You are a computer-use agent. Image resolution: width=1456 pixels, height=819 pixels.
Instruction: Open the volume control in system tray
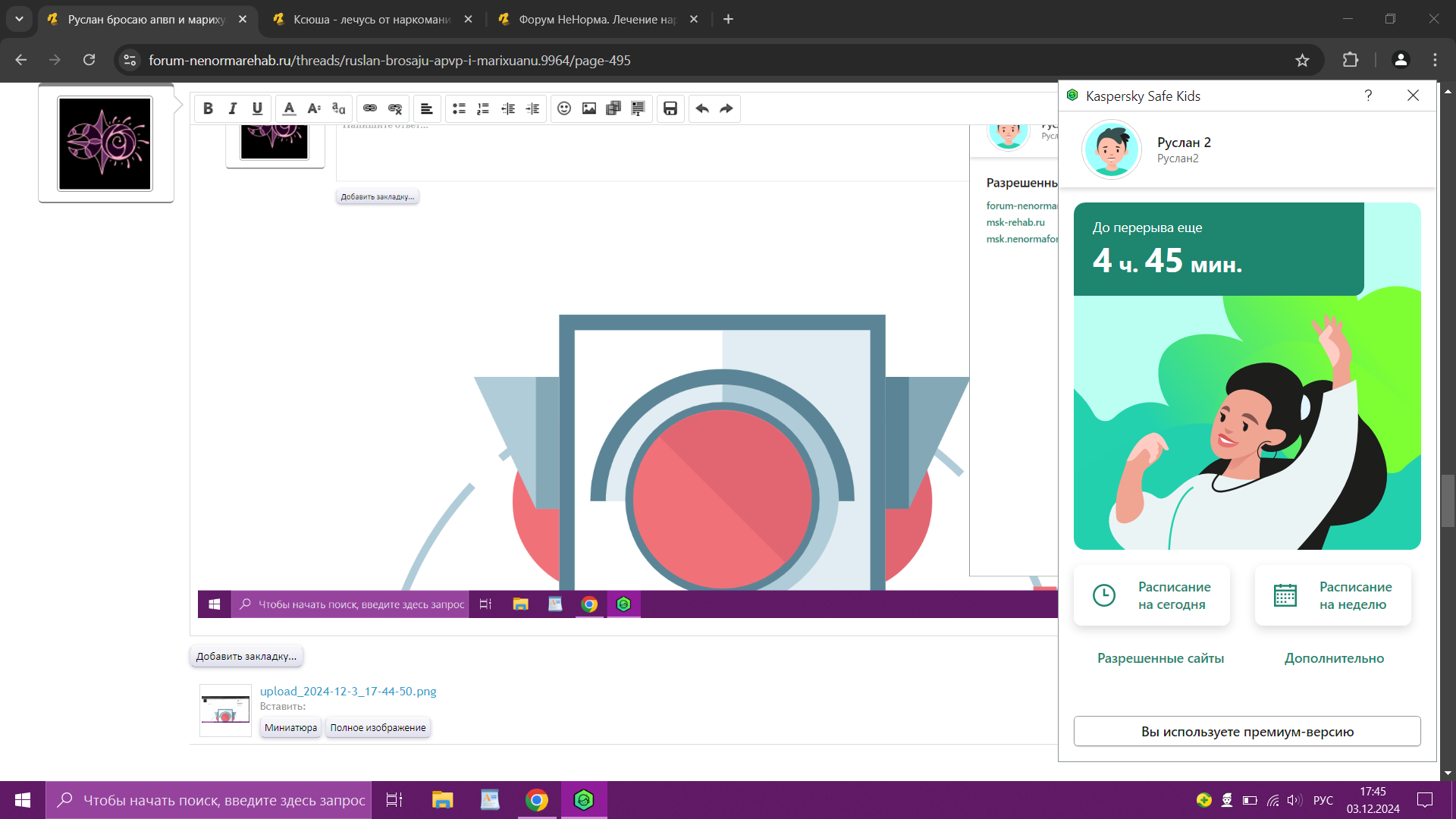click(1295, 800)
